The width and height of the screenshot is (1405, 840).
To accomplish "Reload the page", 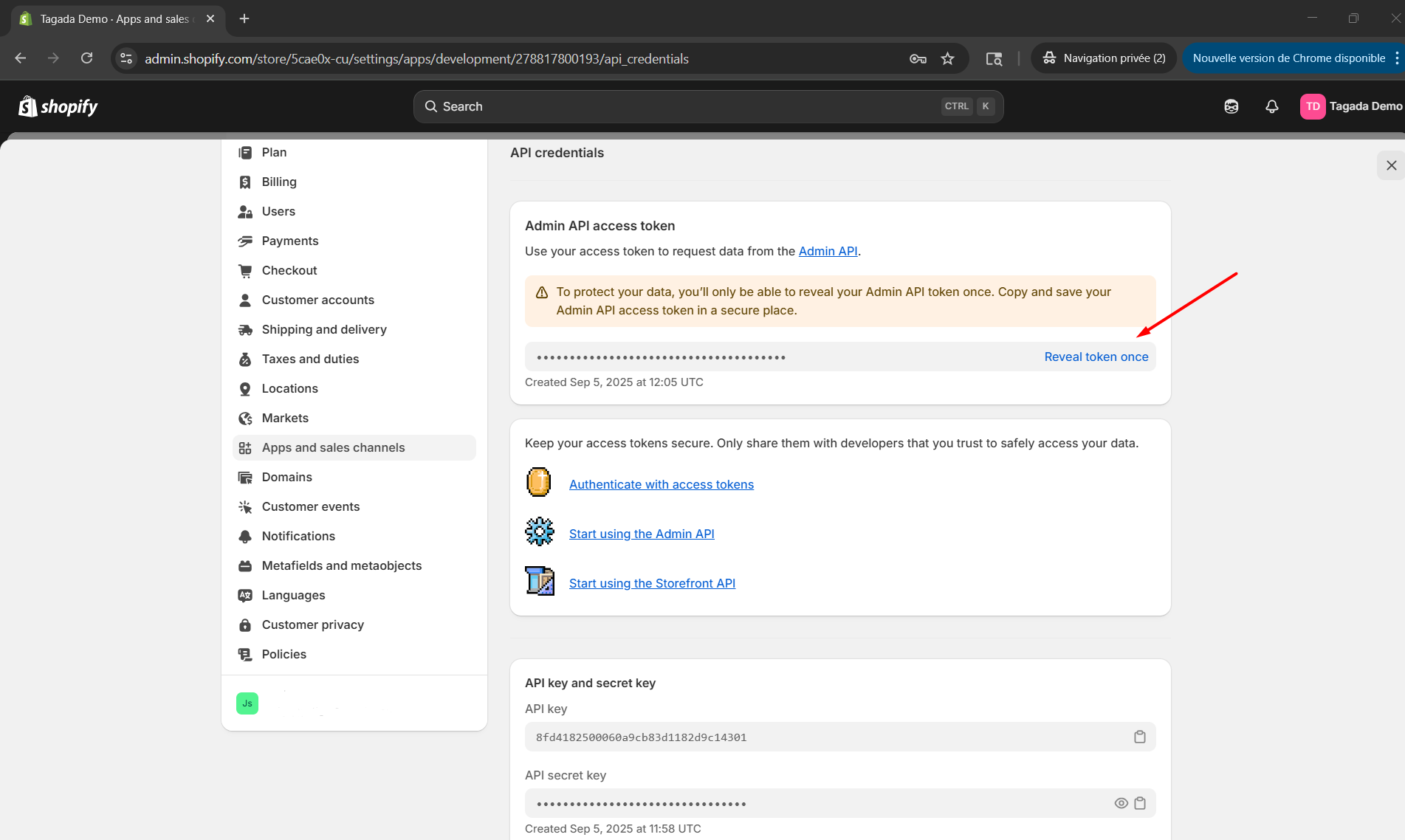I will pos(87,58).
